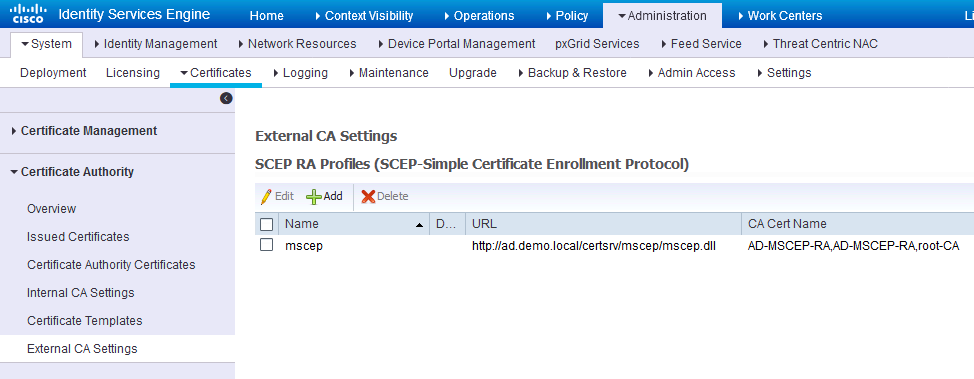
Task: Open the Admin Access menu
Action: pyautogui.click(x=691, y=73)
